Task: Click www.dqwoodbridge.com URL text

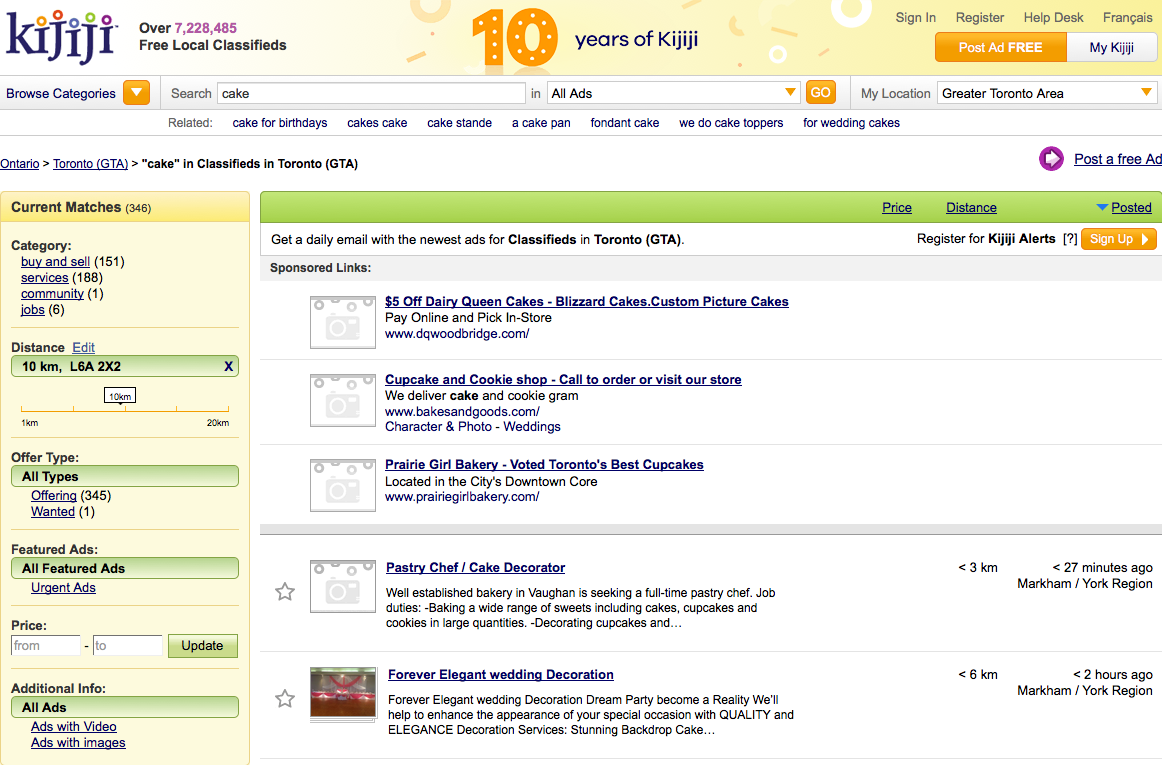Action: tap(456, 334)
